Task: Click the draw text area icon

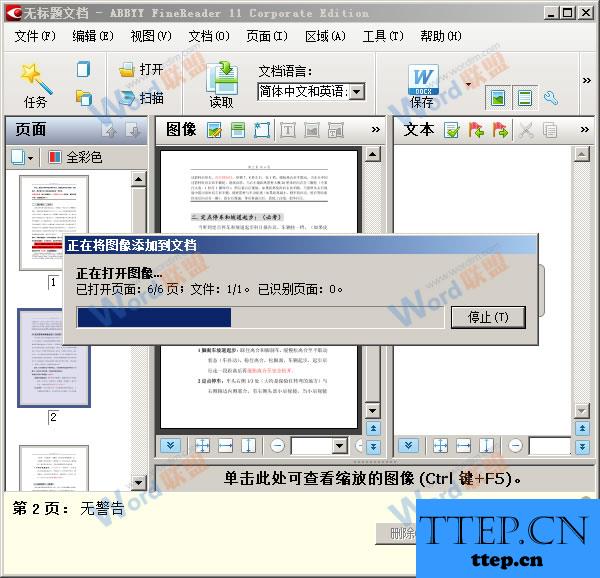Action: (x=288, y=130)
